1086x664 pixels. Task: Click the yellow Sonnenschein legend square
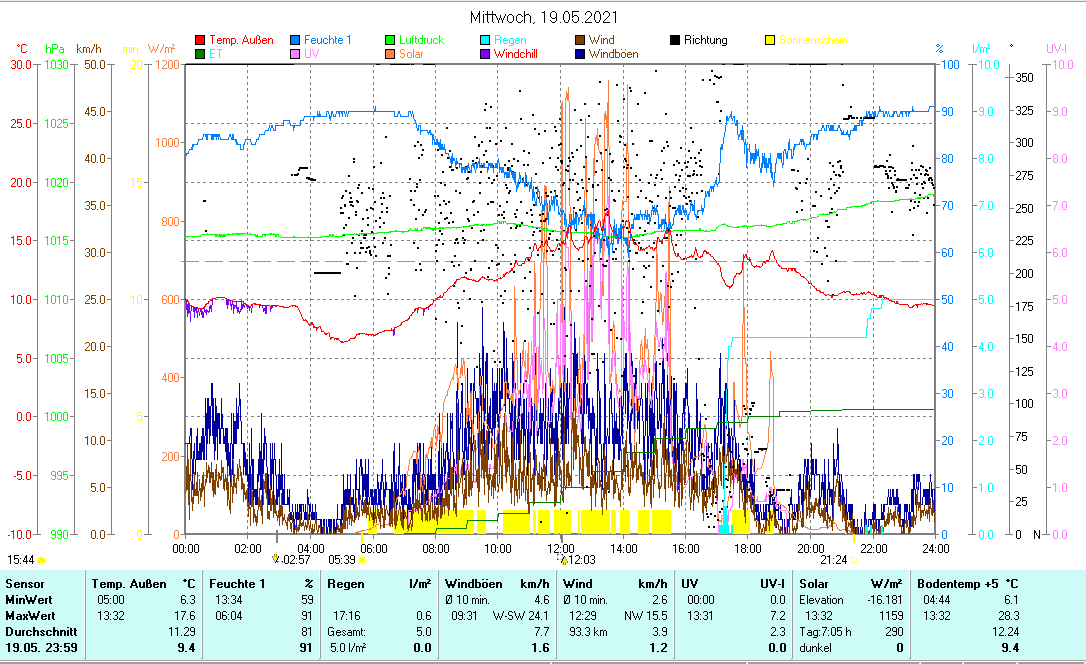[x=770, y=41]
